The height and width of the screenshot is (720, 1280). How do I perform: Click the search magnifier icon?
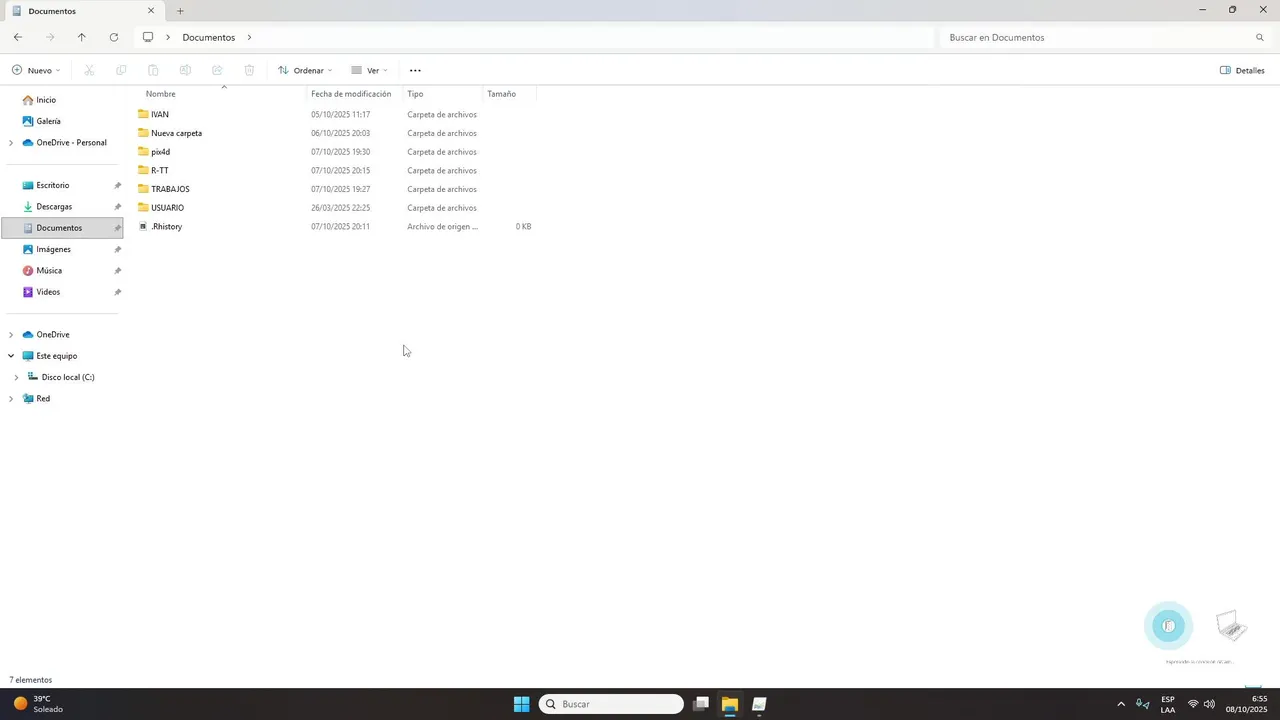coord(1260,37)
